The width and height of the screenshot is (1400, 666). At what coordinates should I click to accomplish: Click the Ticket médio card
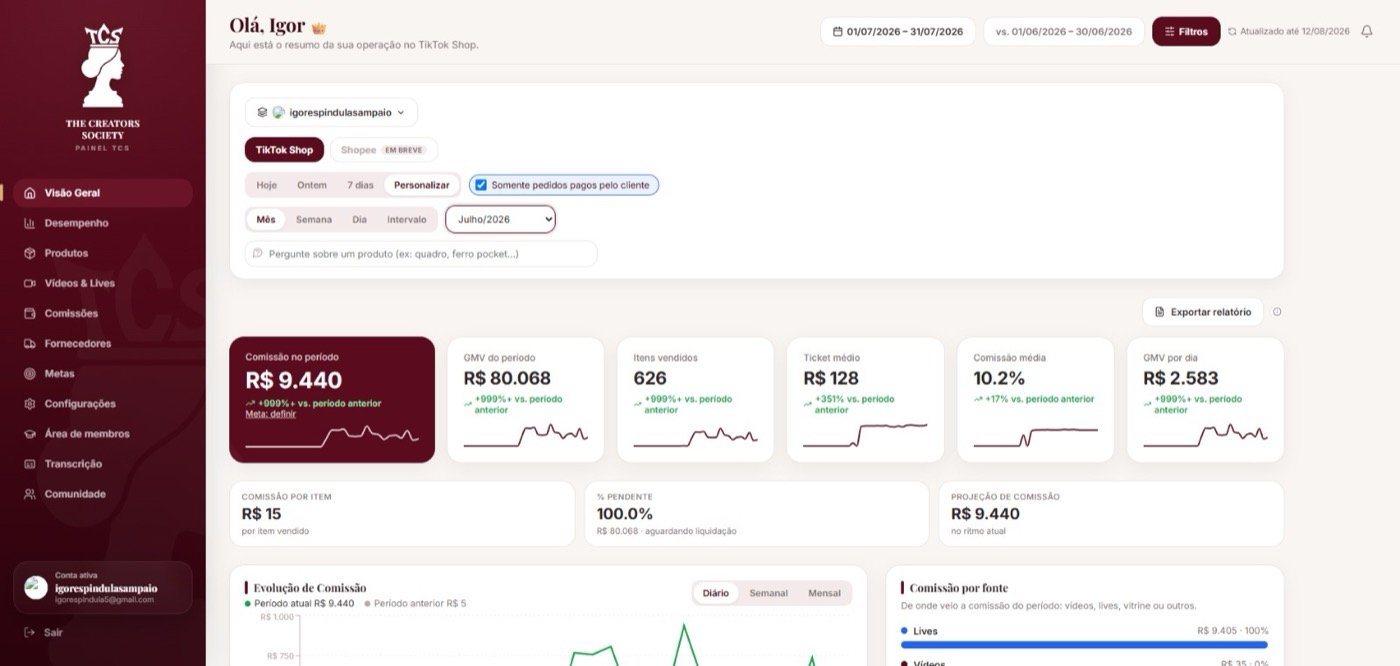865,400
